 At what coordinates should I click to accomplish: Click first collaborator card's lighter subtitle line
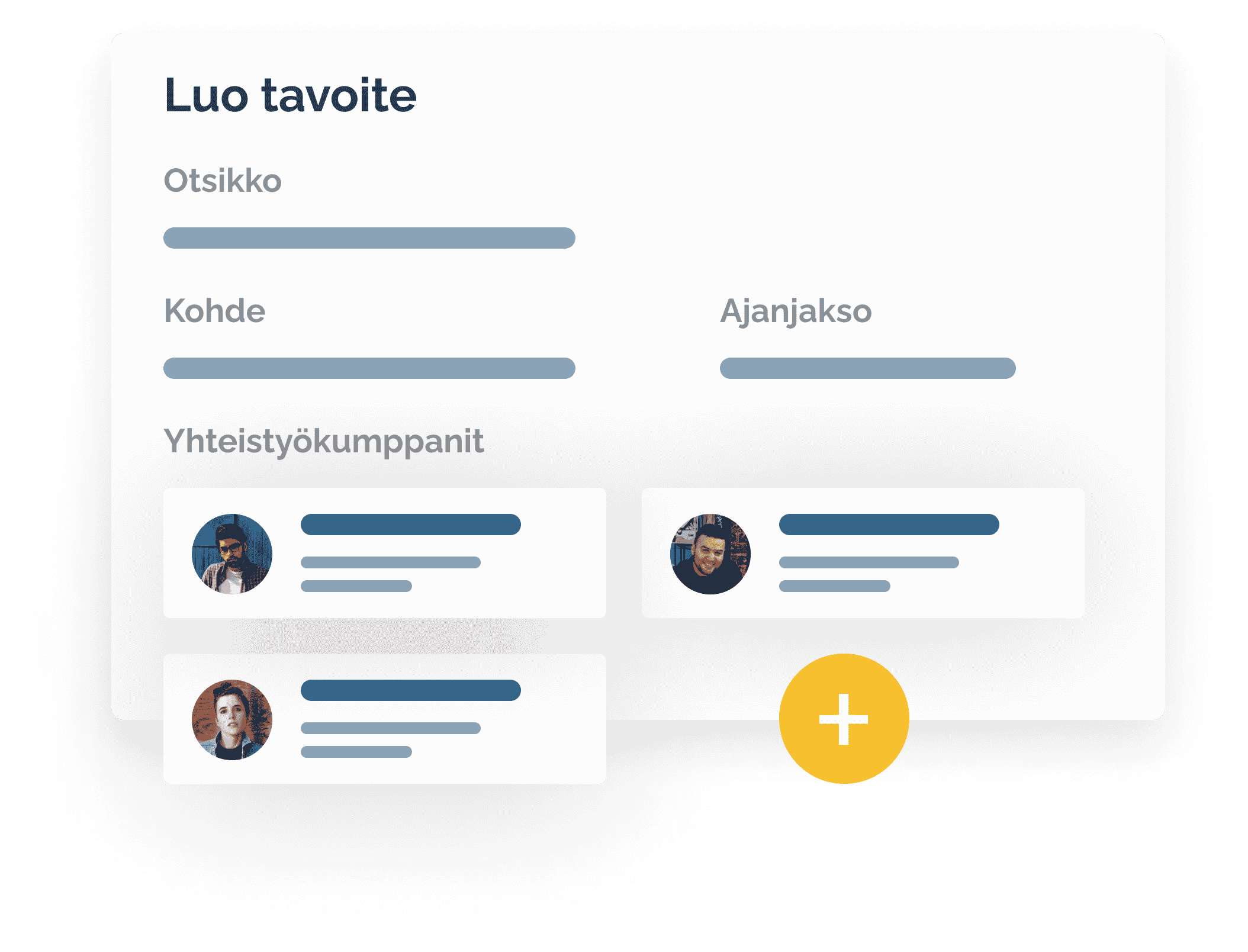391,562
